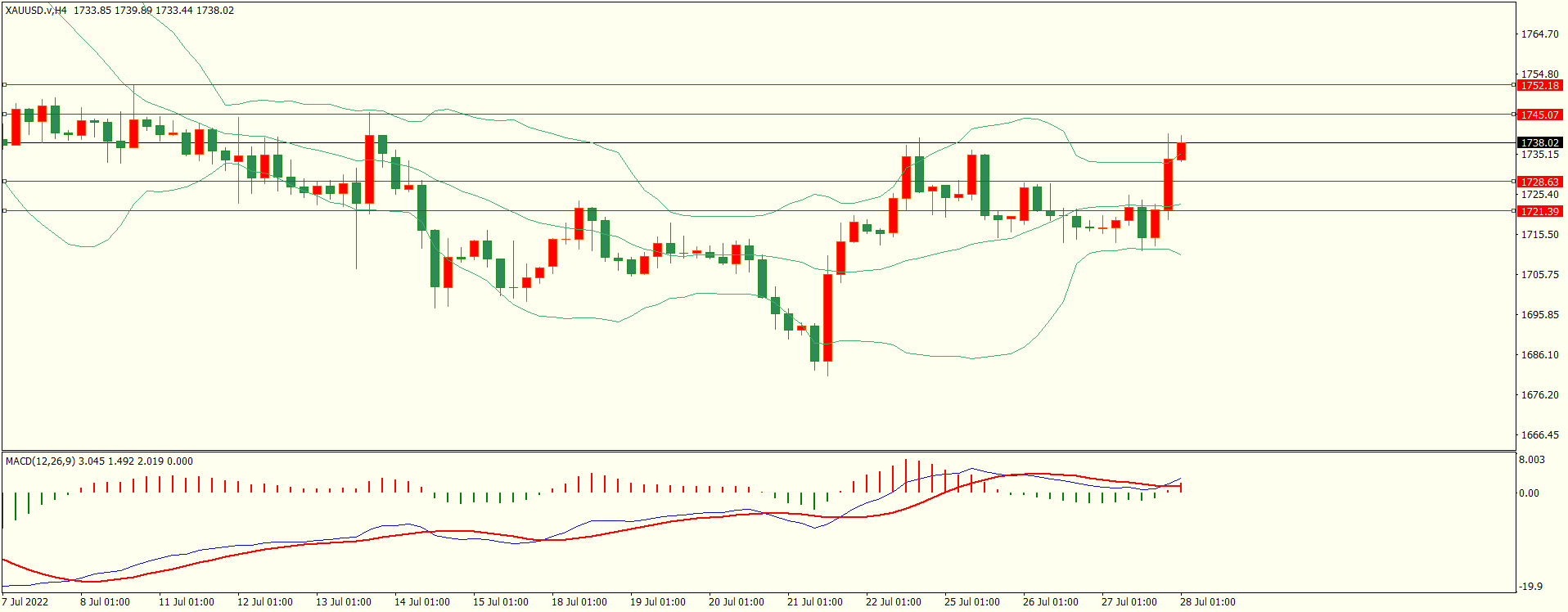Click the 1666.45 price scale value
This screenshot has width=1568, height=612.
(1539, 435)
